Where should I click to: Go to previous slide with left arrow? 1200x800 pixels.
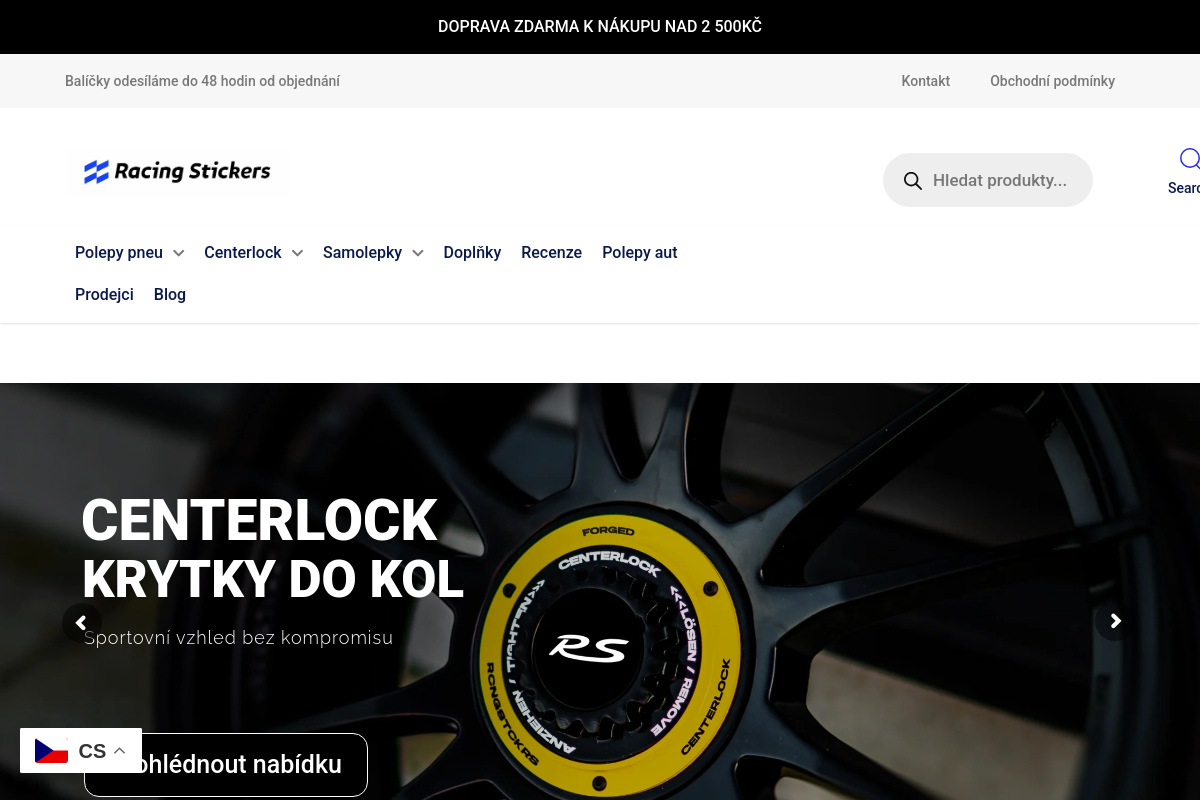pyautogui.click(x=82, y=622)
